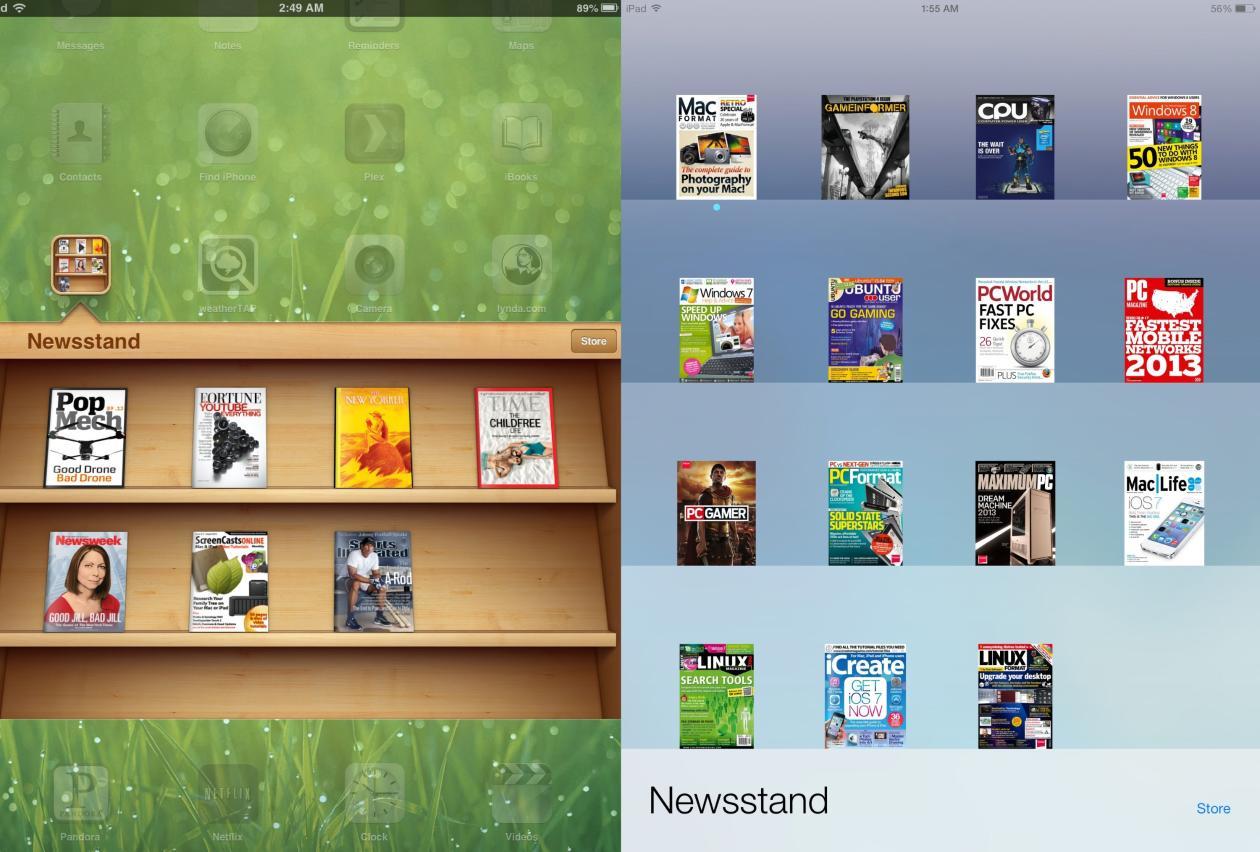Tap the Newsstand title on wooden shelf

pos(83,341)
